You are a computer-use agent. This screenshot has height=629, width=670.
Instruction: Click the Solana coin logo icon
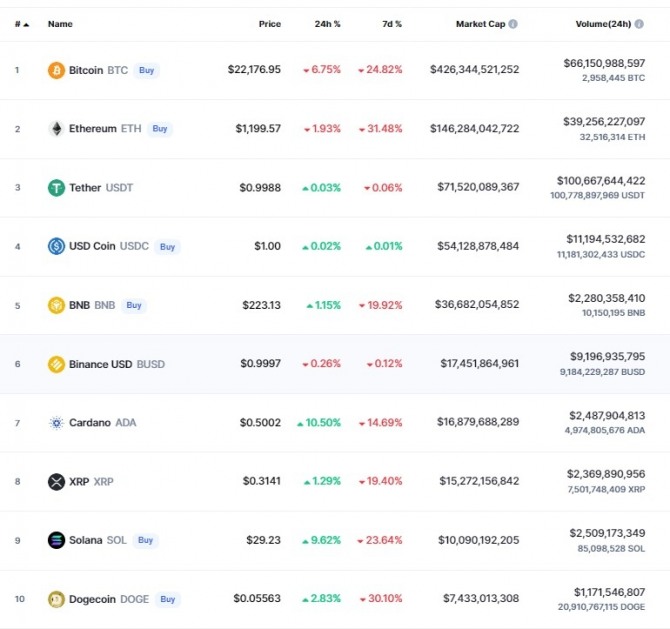(x=56, y=540)
